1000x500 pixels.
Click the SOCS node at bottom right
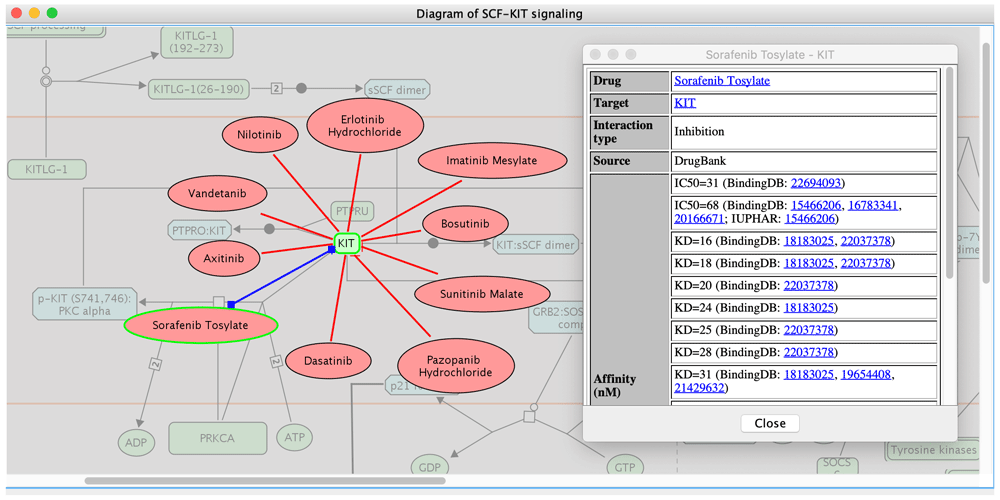[x=837, y=468]
